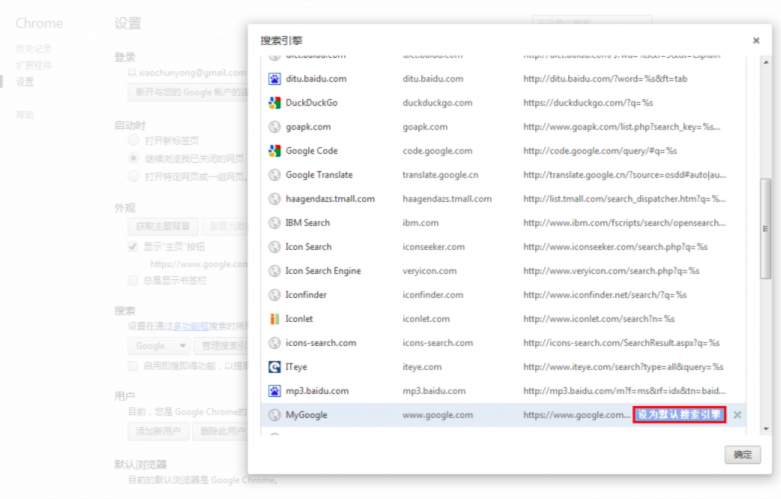
Task: Click the Icon Search Engine globe icon
Action: 274,270
